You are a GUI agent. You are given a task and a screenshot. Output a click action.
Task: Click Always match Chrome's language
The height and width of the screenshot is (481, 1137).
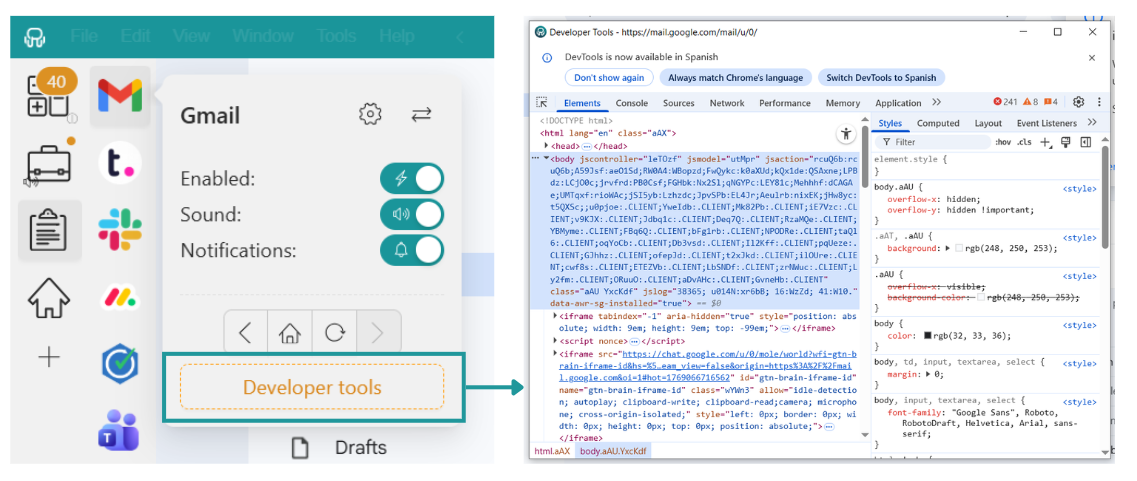tap(735, 78)
